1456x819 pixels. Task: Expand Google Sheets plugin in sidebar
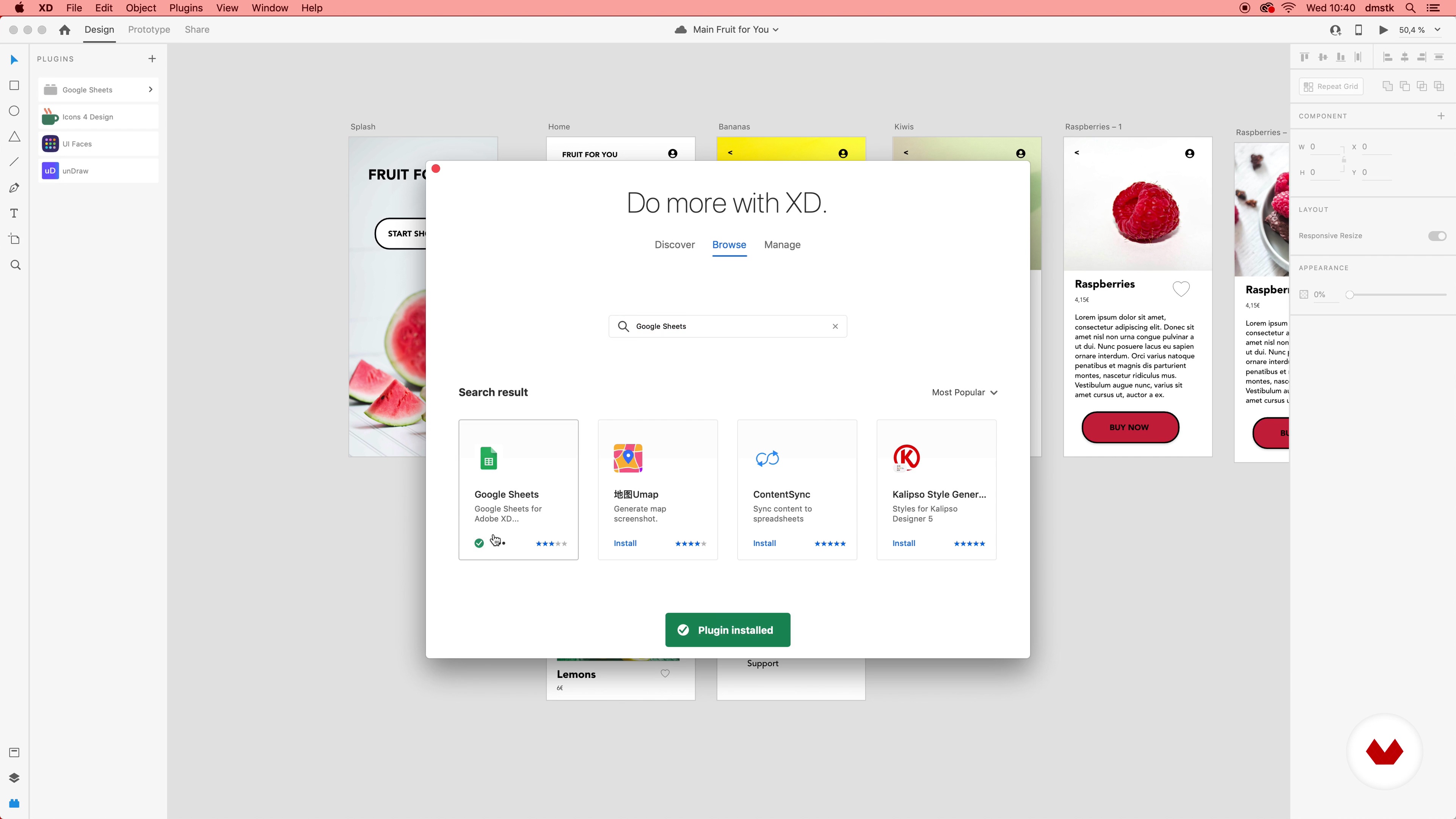151,89
